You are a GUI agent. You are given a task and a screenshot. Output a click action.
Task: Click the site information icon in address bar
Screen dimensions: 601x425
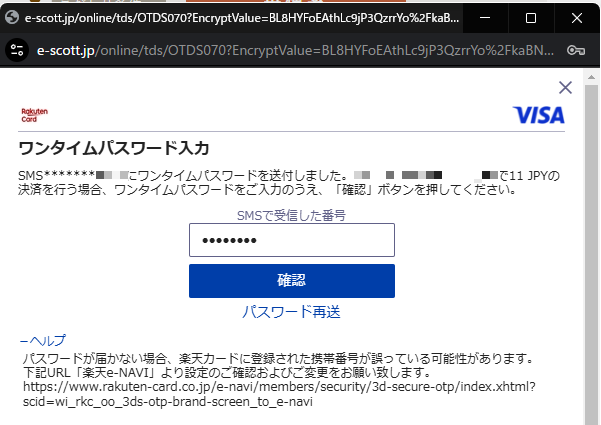[17, 50]
